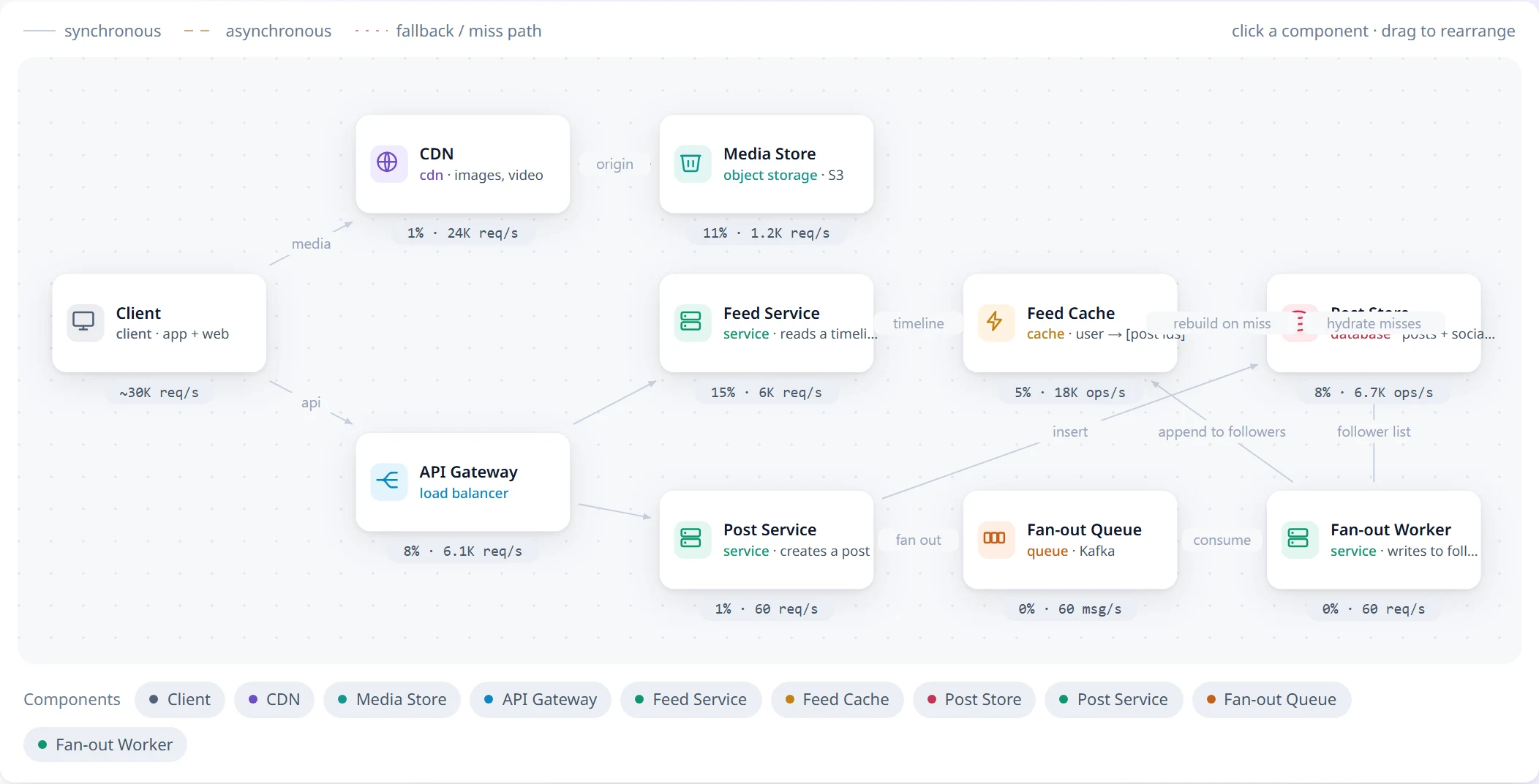The height and width of the screenshot is (784, 1539).
Task: Click the Post Service server icon
Action: [x=692, y=539]
